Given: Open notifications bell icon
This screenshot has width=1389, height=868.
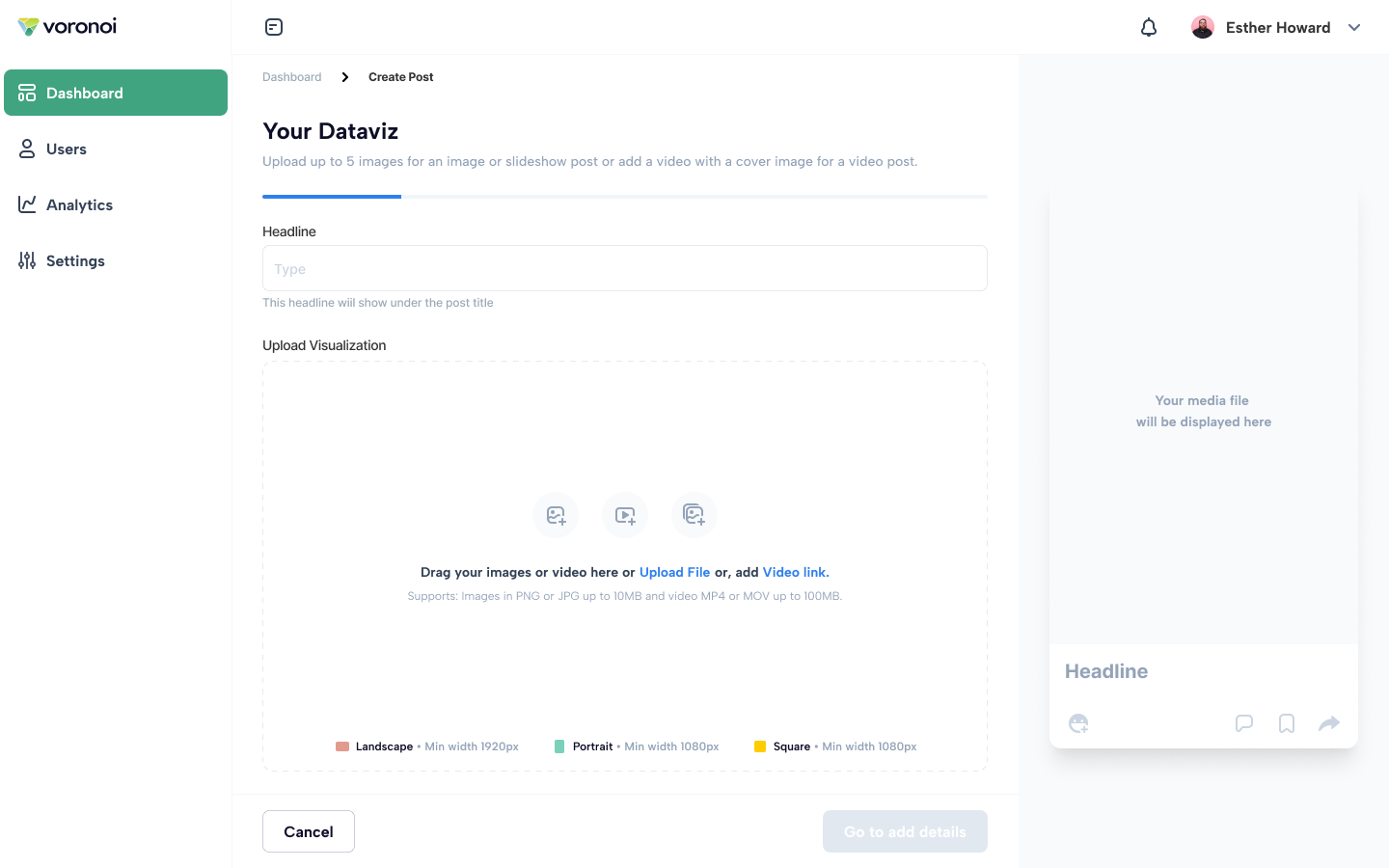Looking at the screenshot, I should (1148, 27).
